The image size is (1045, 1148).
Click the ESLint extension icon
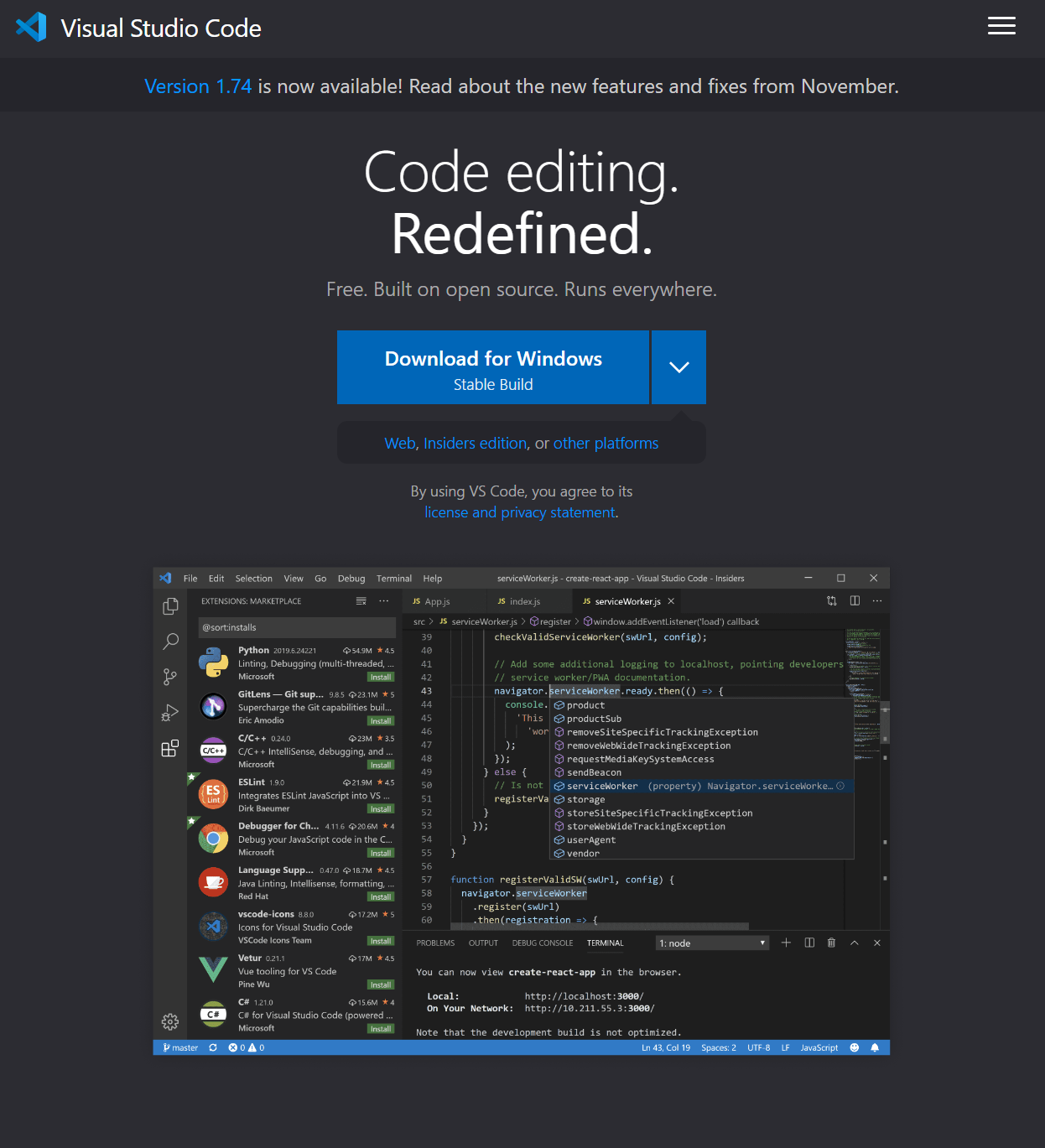pos(214,794)
